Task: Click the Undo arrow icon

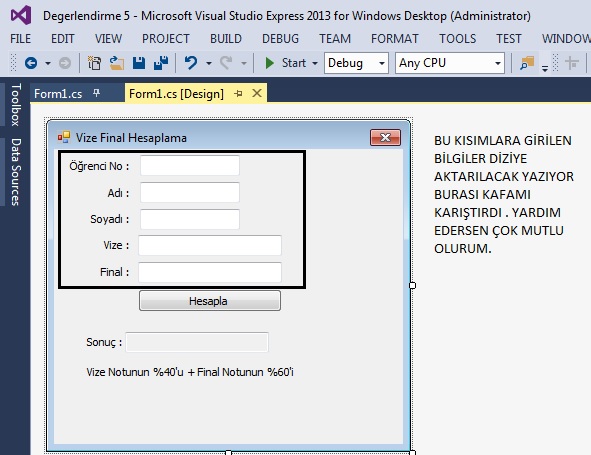Action: click(x=191, y=63)
